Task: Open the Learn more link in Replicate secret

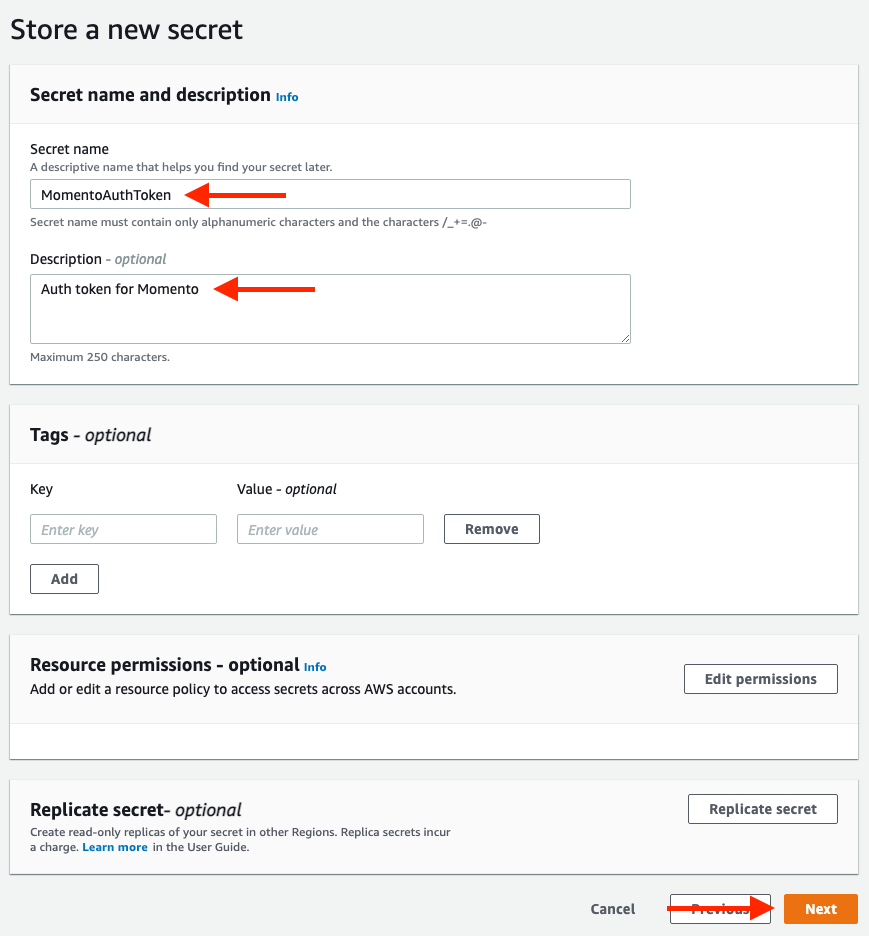Action: [114, 846]
